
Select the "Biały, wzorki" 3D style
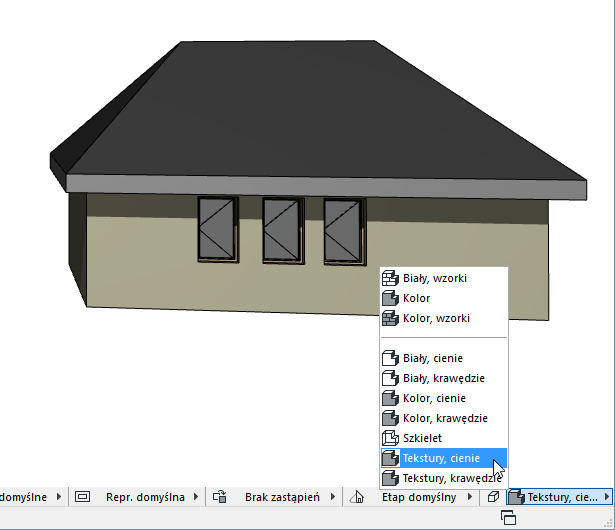[444, 278]
